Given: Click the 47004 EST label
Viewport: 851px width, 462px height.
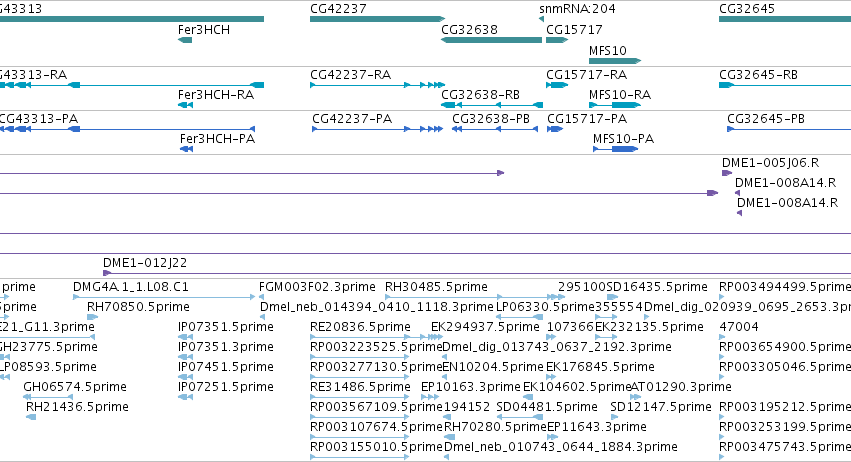Looking at the screenshot, I should pos(739,327).
